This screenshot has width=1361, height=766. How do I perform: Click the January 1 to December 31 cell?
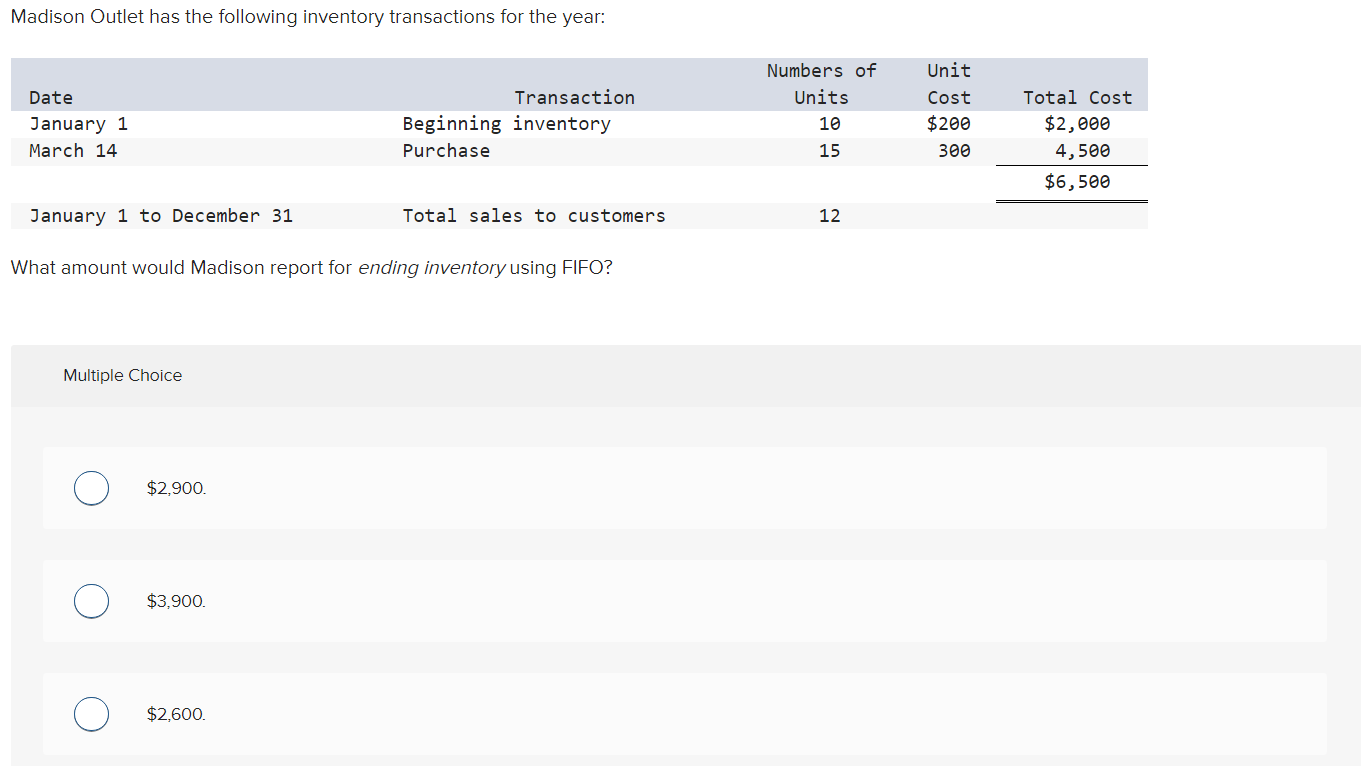coord(161,216)
